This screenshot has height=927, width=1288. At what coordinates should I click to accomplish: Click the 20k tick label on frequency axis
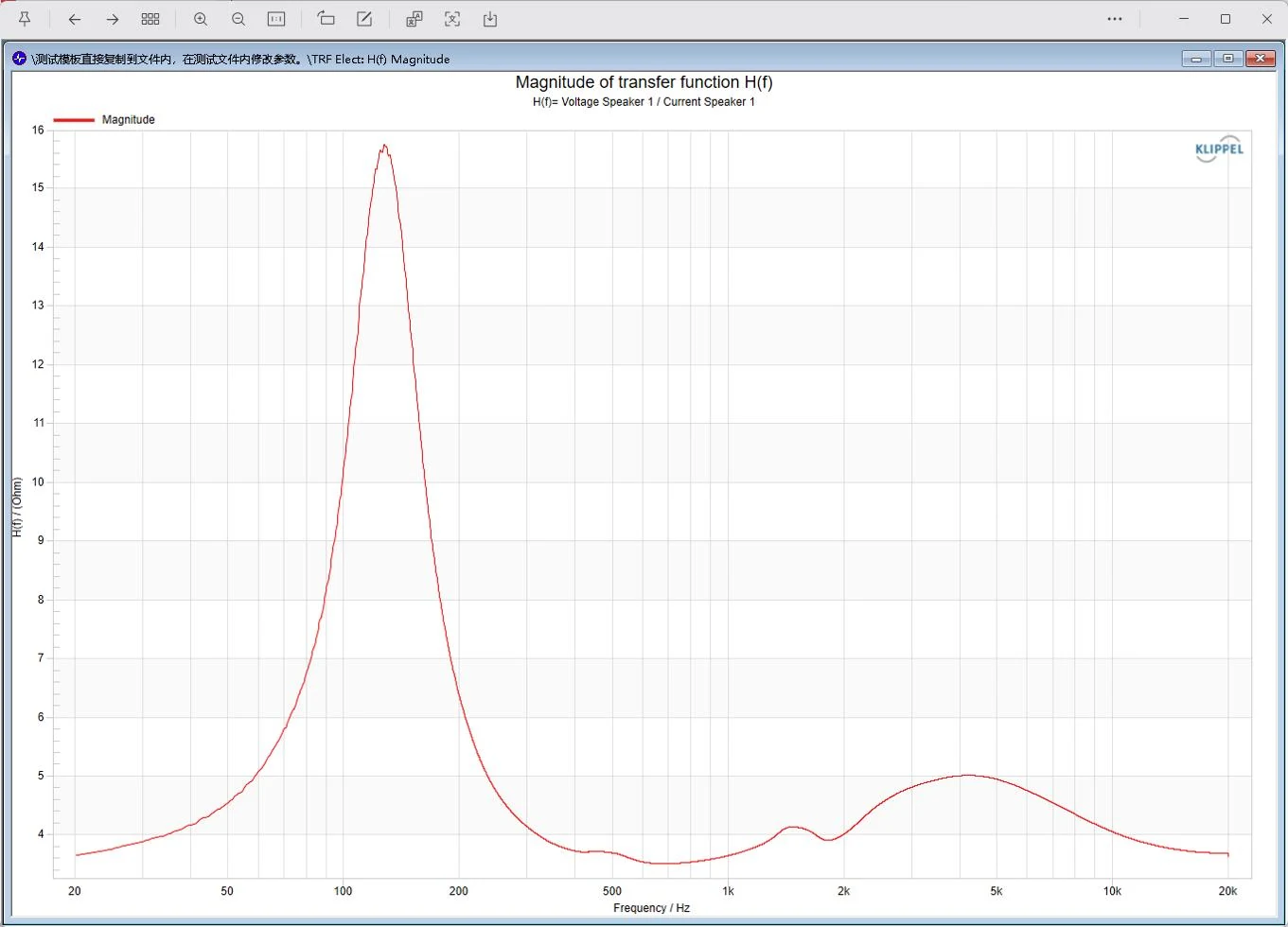click(1227, 891)
